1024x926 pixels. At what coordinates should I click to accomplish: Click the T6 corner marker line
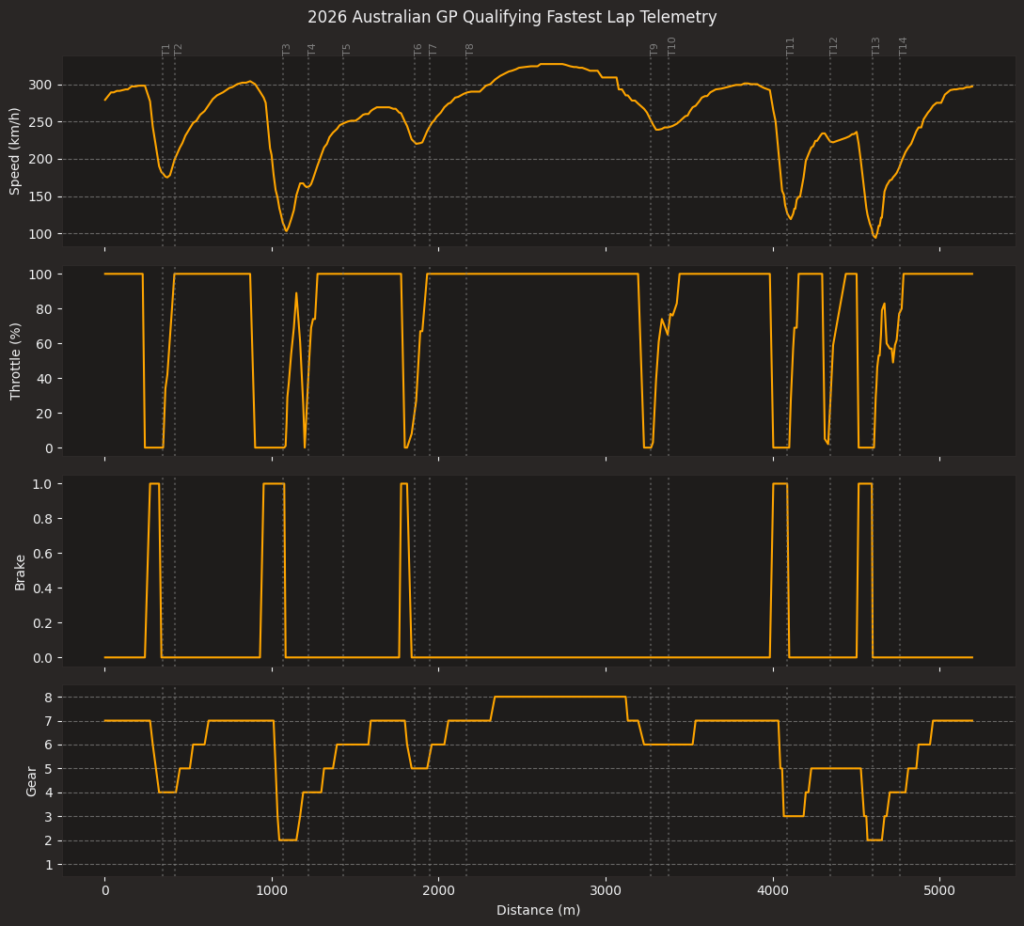[413, 150]
